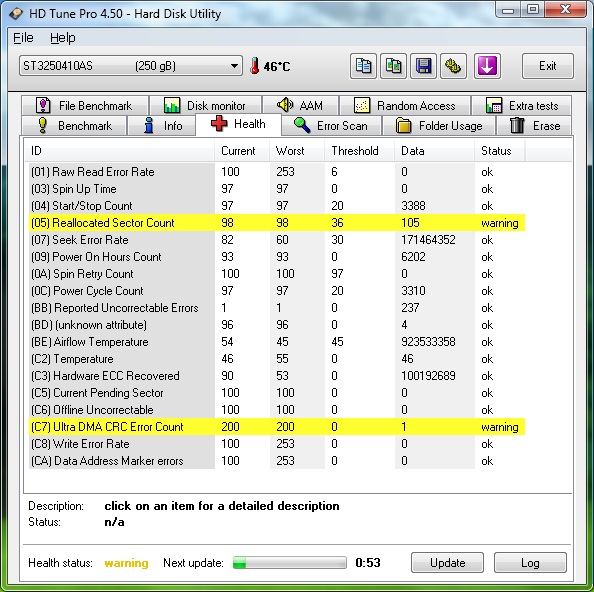Select the Airflow Temperature row
Viewport: 594px width, 592px height.
pos(277,342)
